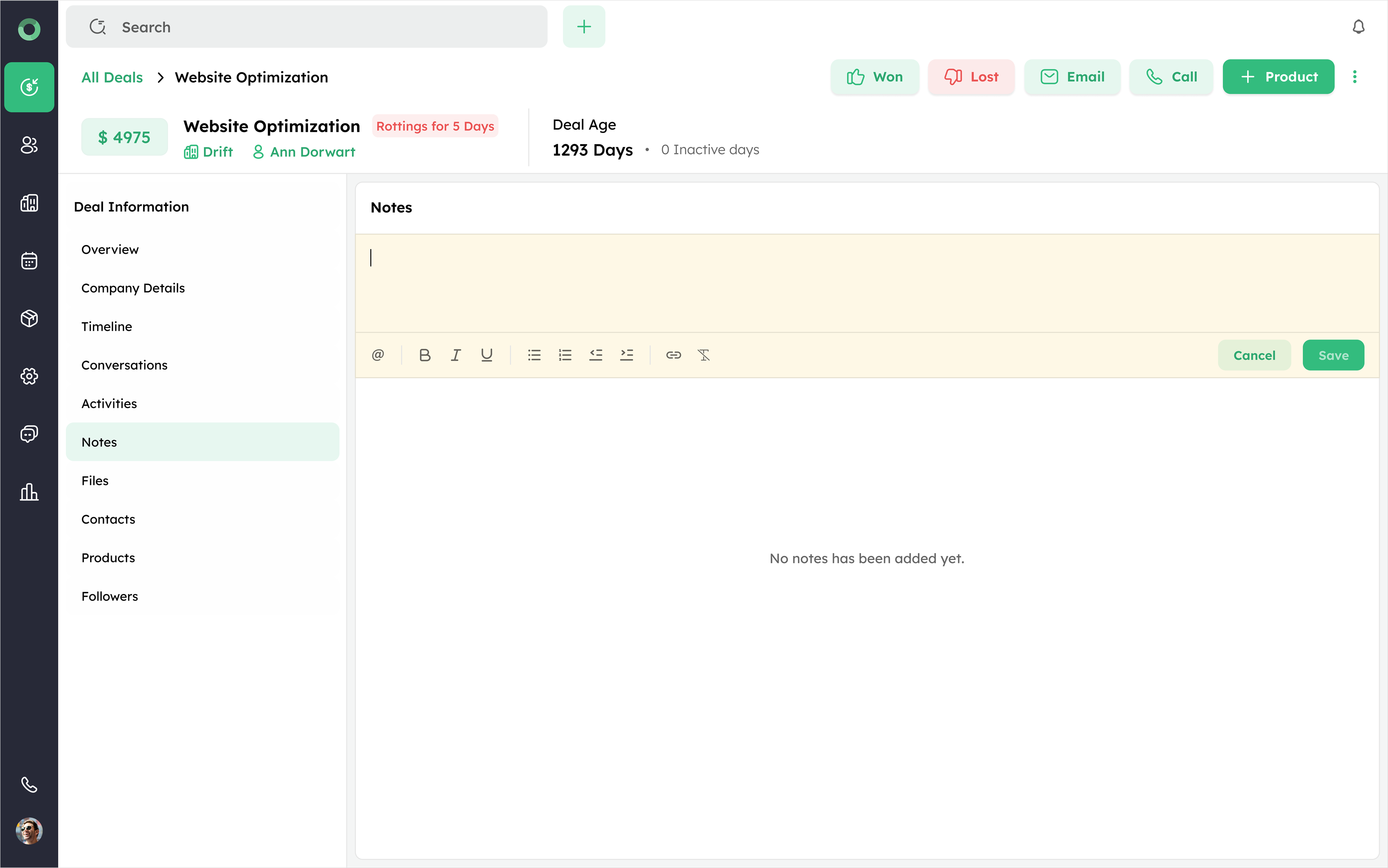Save the note
The width and height of the screenshot is (1388, 868).
coord(1333,355)
